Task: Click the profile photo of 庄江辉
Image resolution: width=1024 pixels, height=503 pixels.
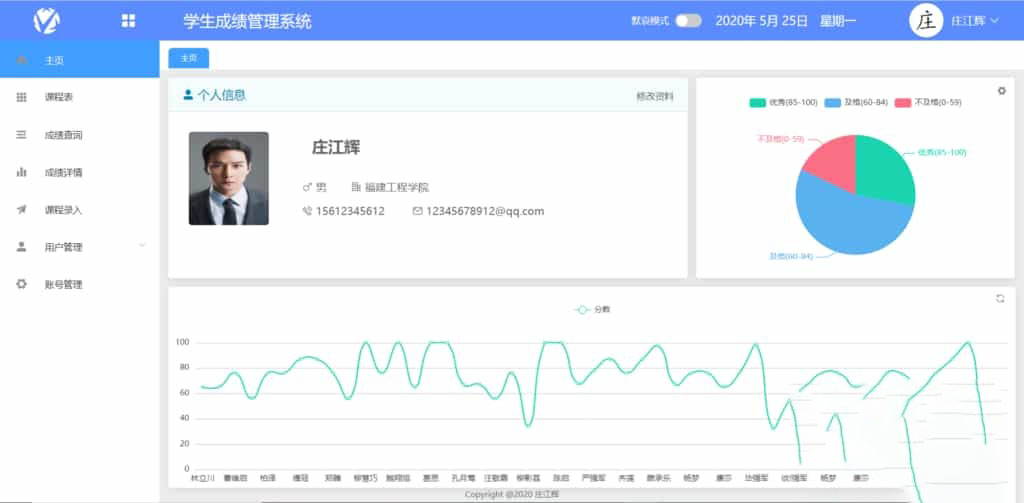Action: [229, 178]
